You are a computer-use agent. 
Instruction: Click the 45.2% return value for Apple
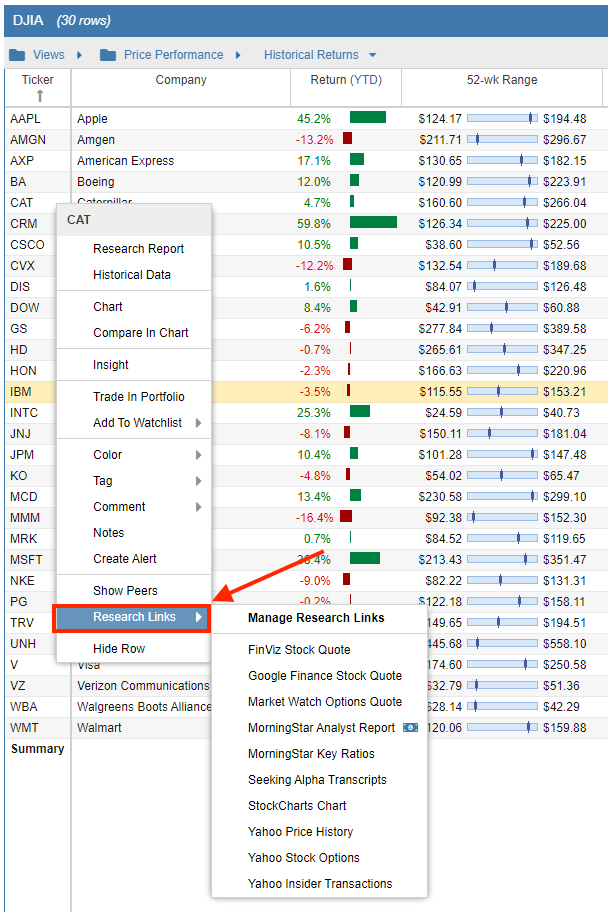coord(314,119)
